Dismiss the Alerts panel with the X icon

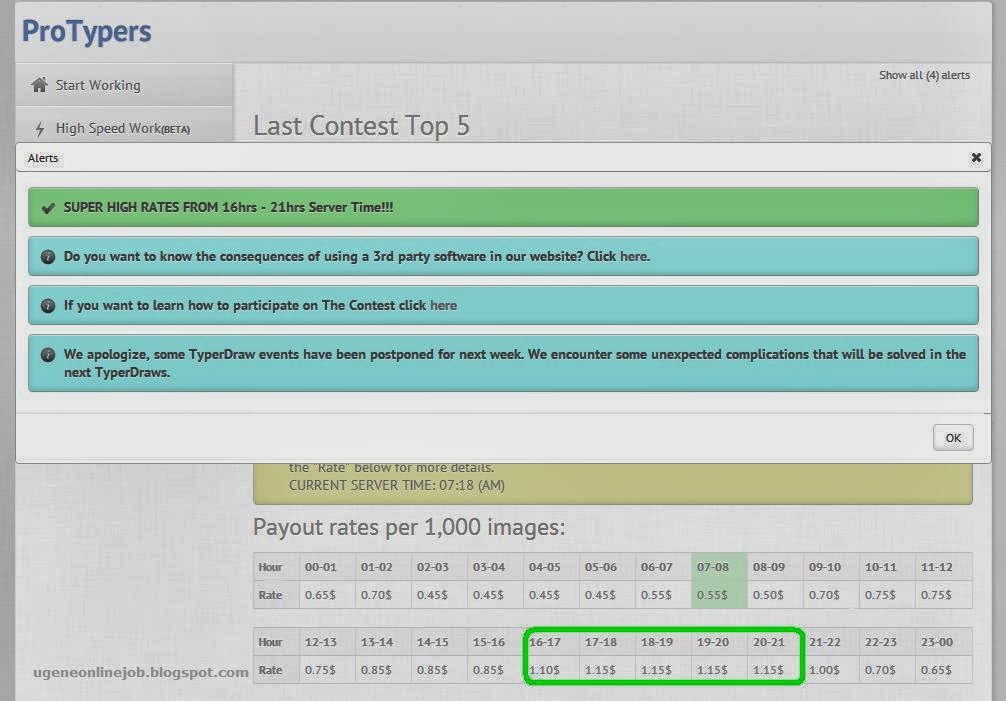coord(976,157)
